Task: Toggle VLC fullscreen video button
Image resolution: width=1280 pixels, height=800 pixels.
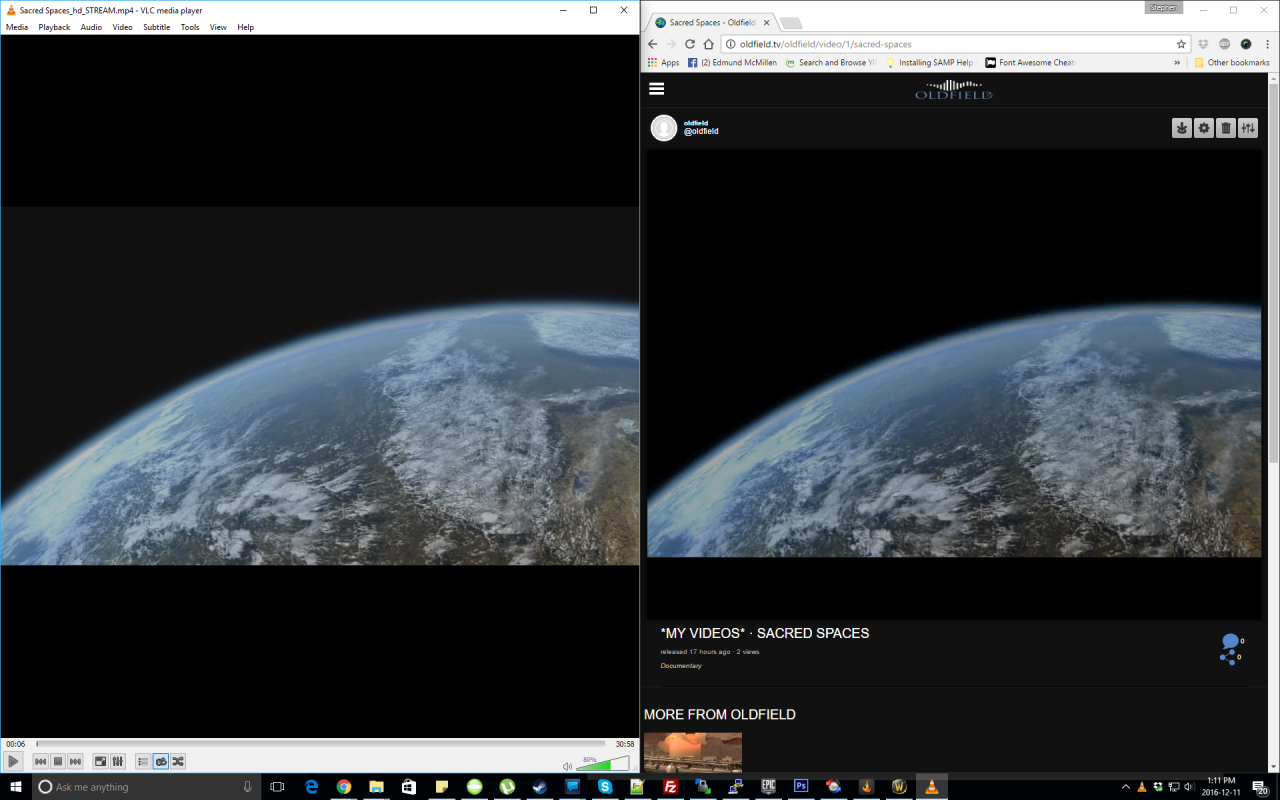Action: coord(100,762)
